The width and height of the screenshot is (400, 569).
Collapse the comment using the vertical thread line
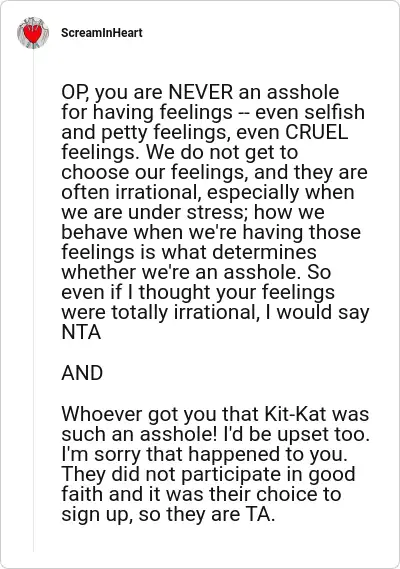[33, 301]
